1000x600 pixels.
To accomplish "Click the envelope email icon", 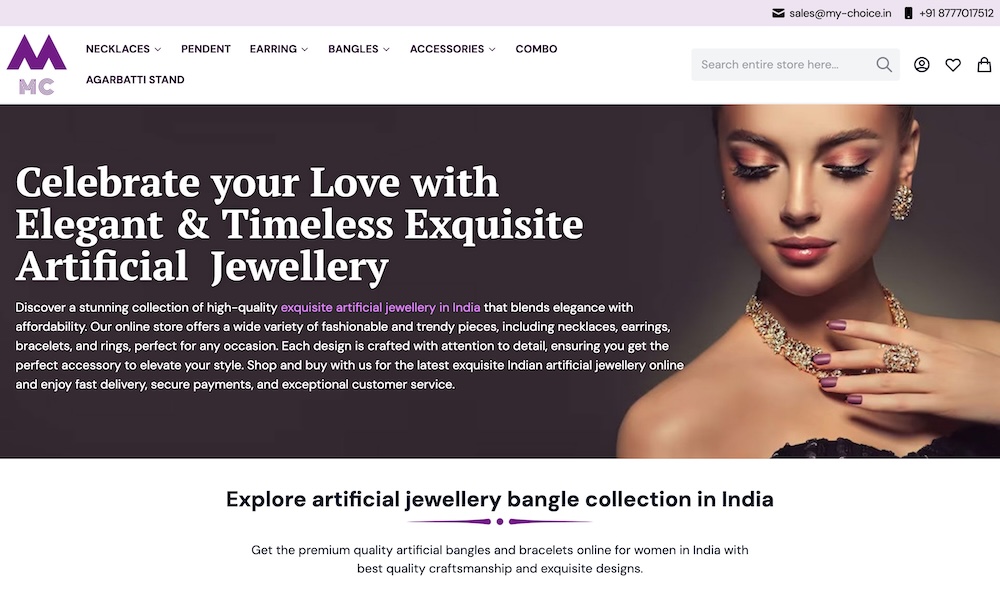I will [x=778, y=13].
